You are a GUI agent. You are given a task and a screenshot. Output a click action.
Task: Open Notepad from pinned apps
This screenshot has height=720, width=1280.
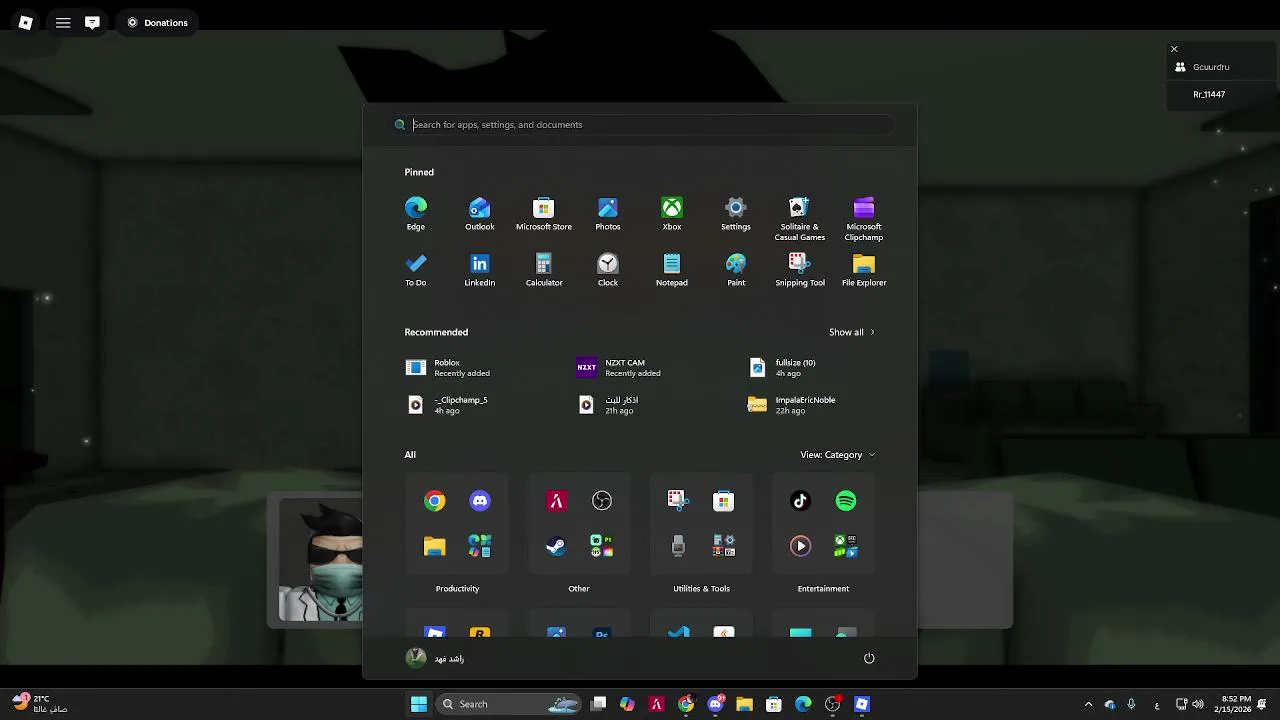tap(672, 270)
